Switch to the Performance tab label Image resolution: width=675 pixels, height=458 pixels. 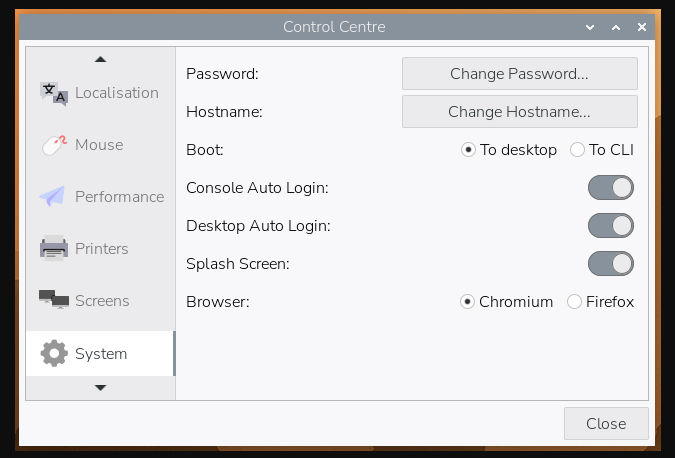[x=119, y=197]
